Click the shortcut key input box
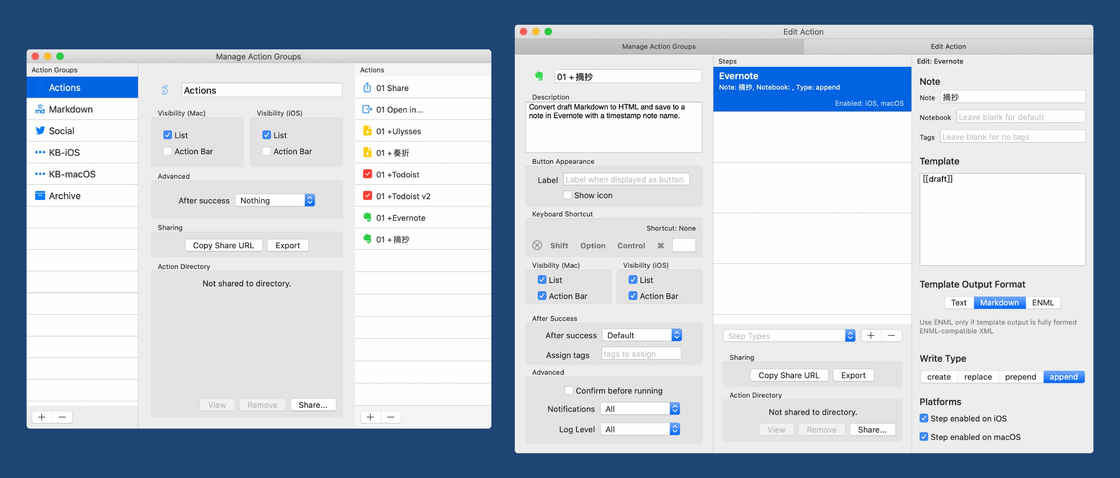Image resolution: width=1120 pixels, height=478 pixels. [684, 245]
